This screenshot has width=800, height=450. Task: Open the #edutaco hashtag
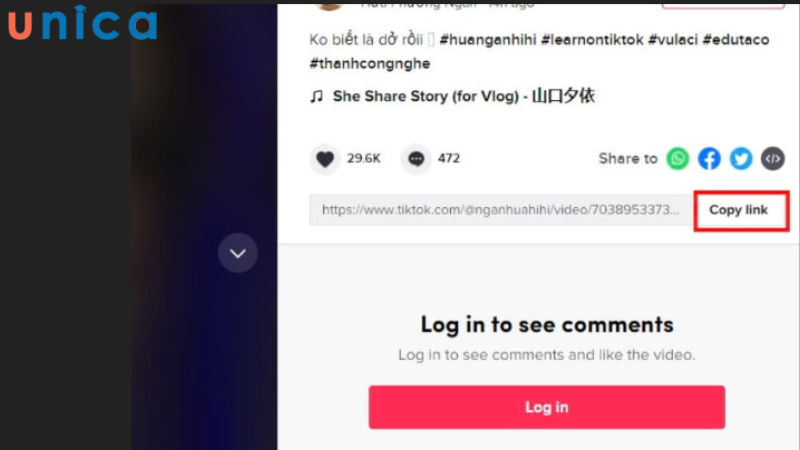736,40
